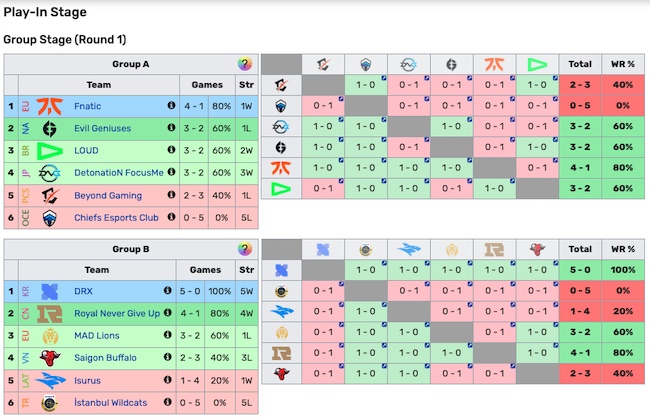Open the Royal Never Give Up team page
The width and height of the screenshot is (650, 418).
(x=117, y=313)
